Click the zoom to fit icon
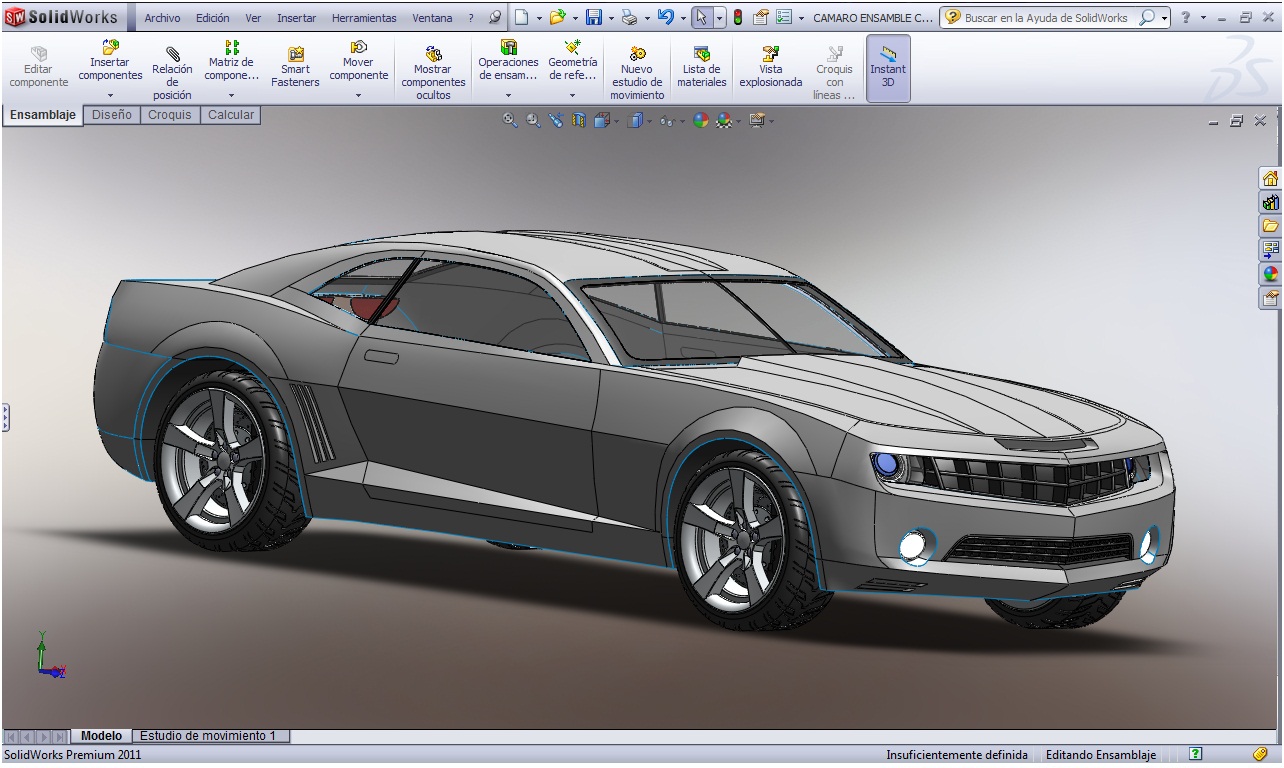Viewport: 1284px width, 768px height. click(510, 121)
